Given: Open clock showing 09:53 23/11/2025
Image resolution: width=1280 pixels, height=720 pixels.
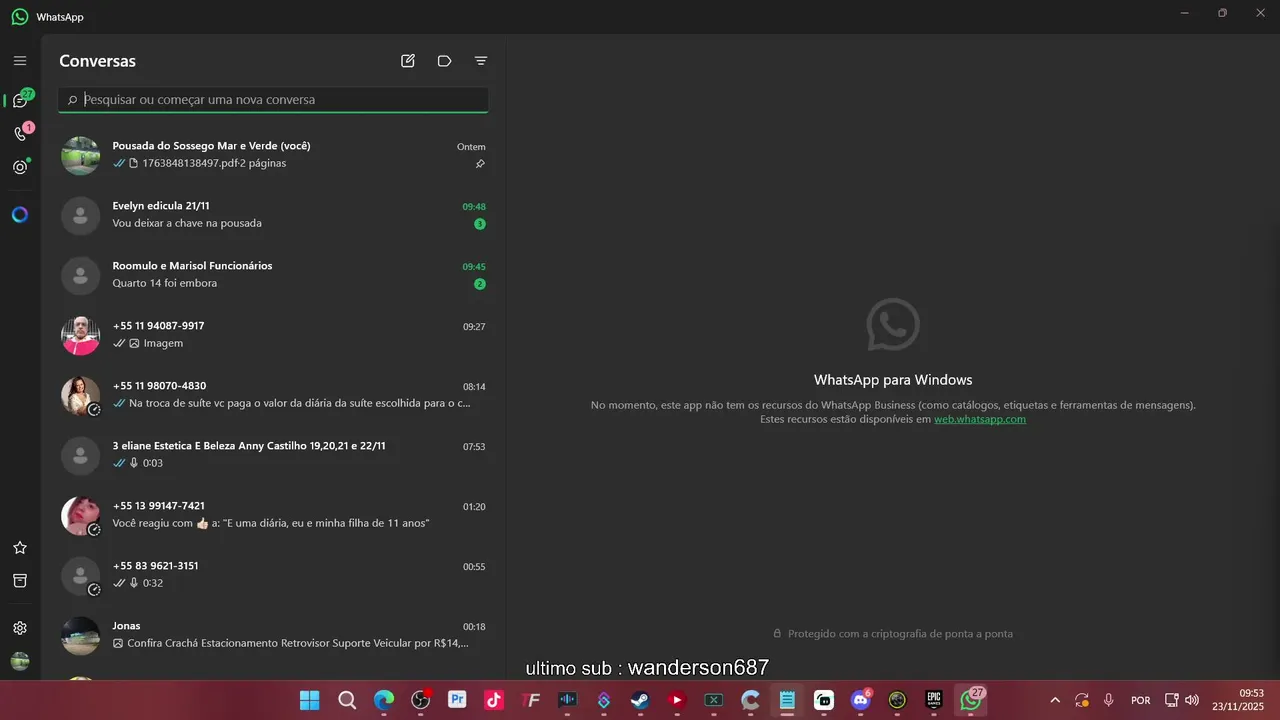Looking at the screenshot, I should tap(1238, 700).
